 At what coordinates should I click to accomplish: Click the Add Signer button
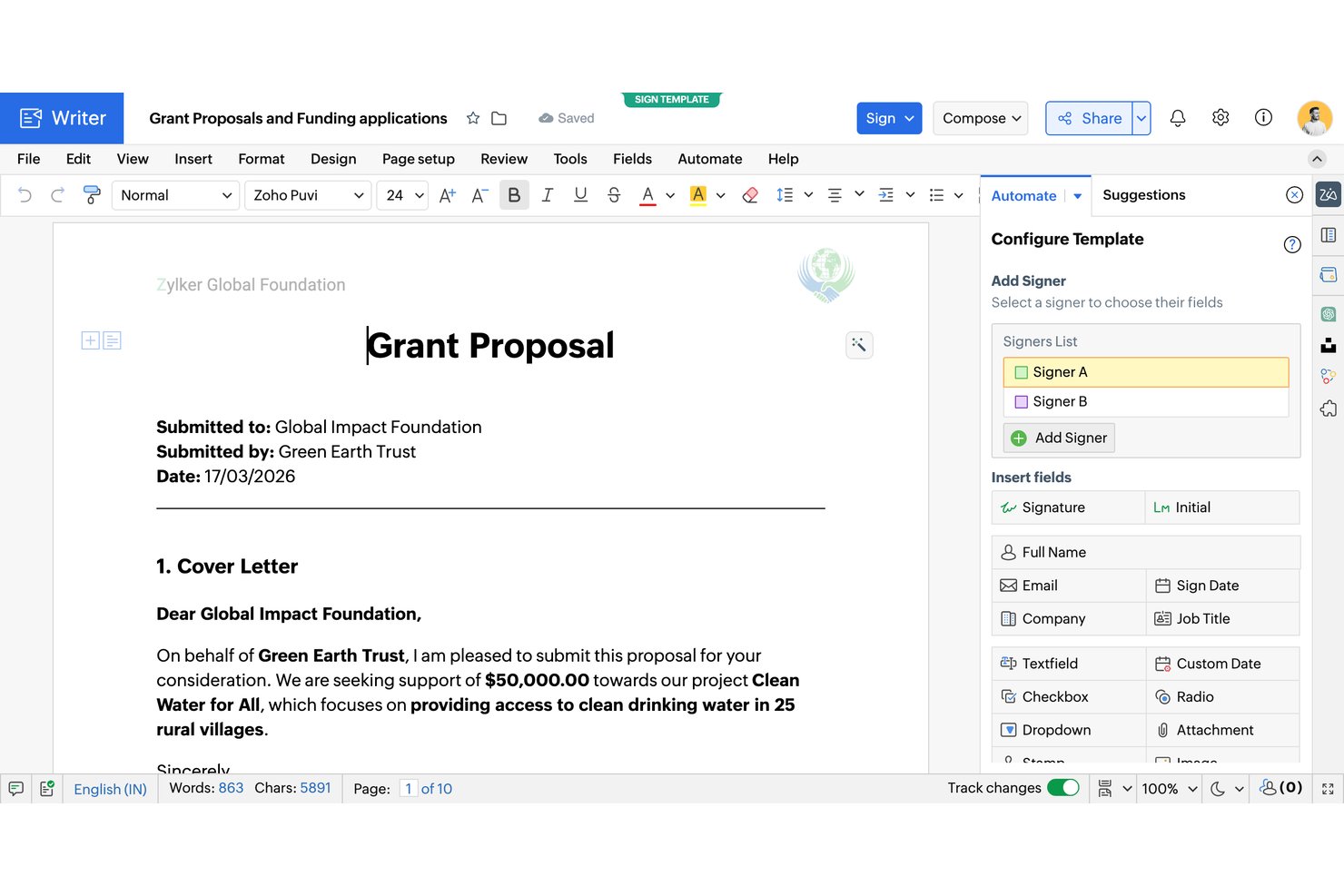tap(1059, 438)
